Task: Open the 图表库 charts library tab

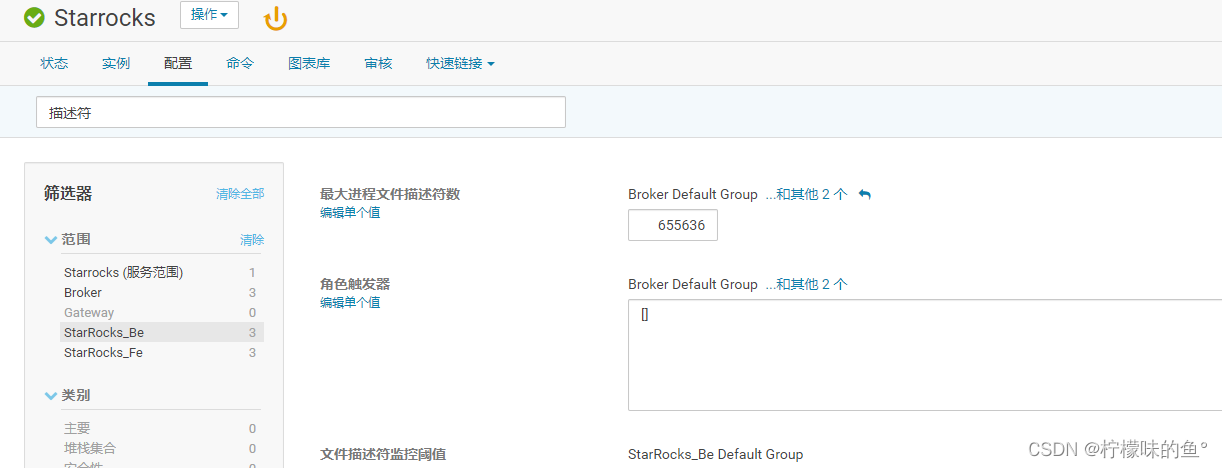Action: click(309, 63)
